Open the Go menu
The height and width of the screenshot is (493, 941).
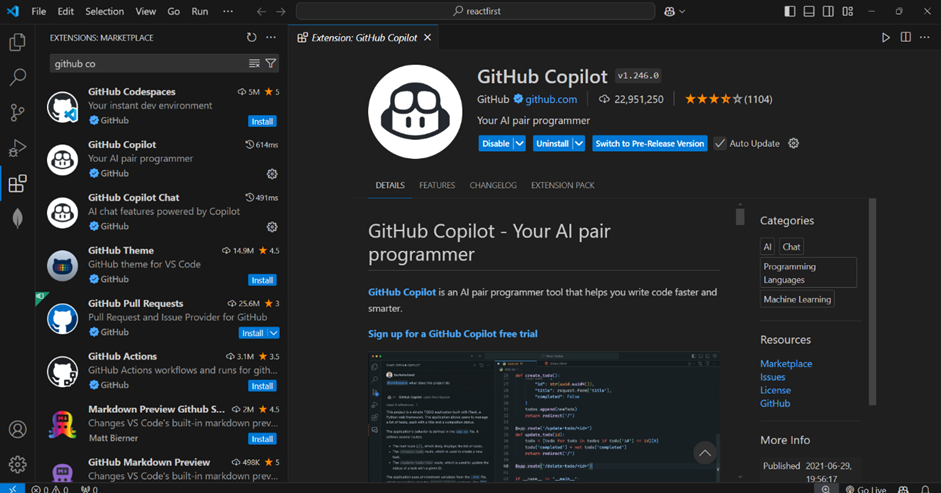(173, 11)
